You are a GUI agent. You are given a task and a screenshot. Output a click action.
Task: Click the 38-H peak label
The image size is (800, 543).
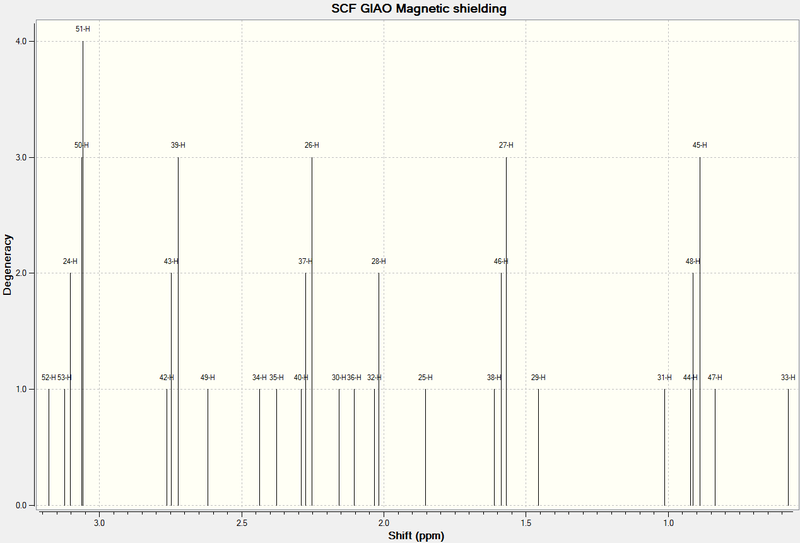tap(494, 378)
